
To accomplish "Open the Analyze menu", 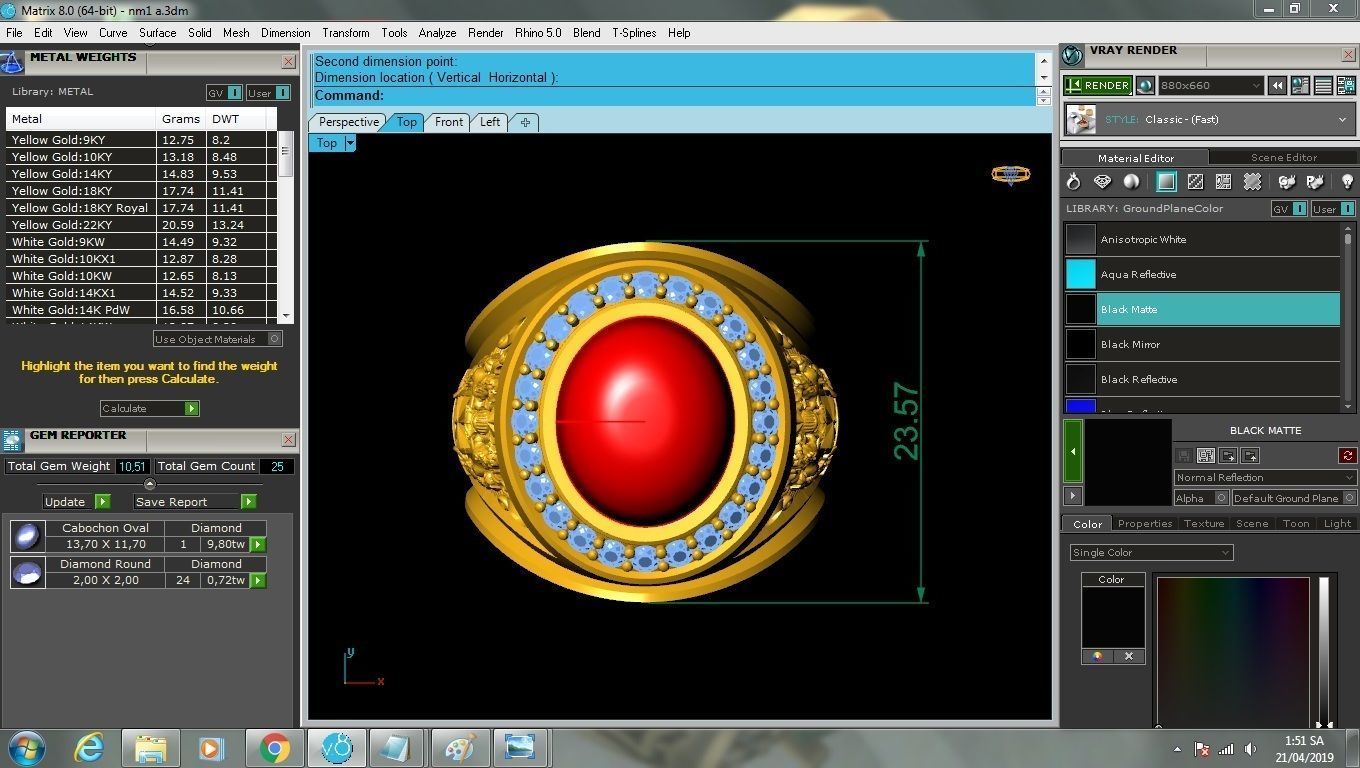I will (437, 33).
